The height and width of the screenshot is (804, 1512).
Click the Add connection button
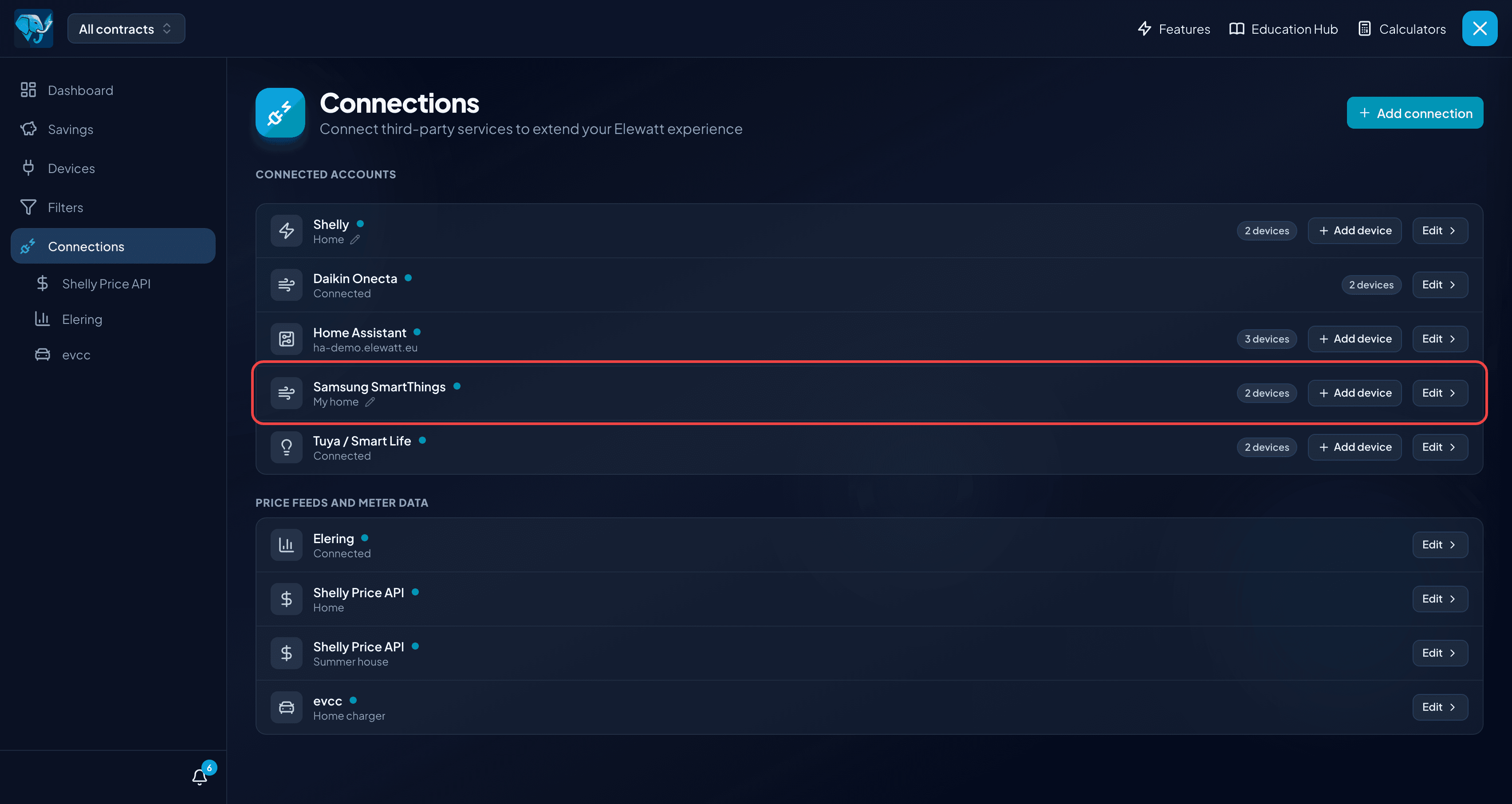click(1414, 113)
